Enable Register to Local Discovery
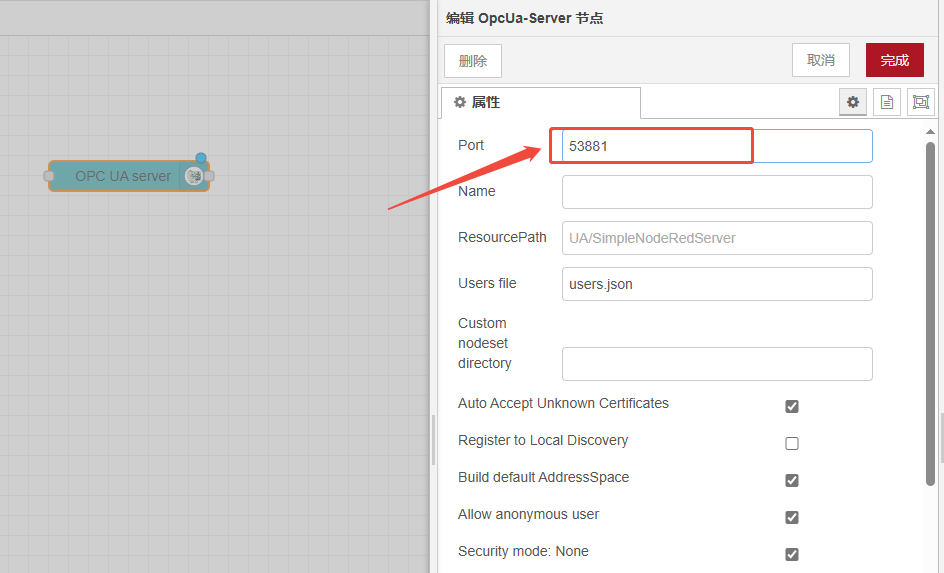Screen dimensions: 944x573 (792, 443)
